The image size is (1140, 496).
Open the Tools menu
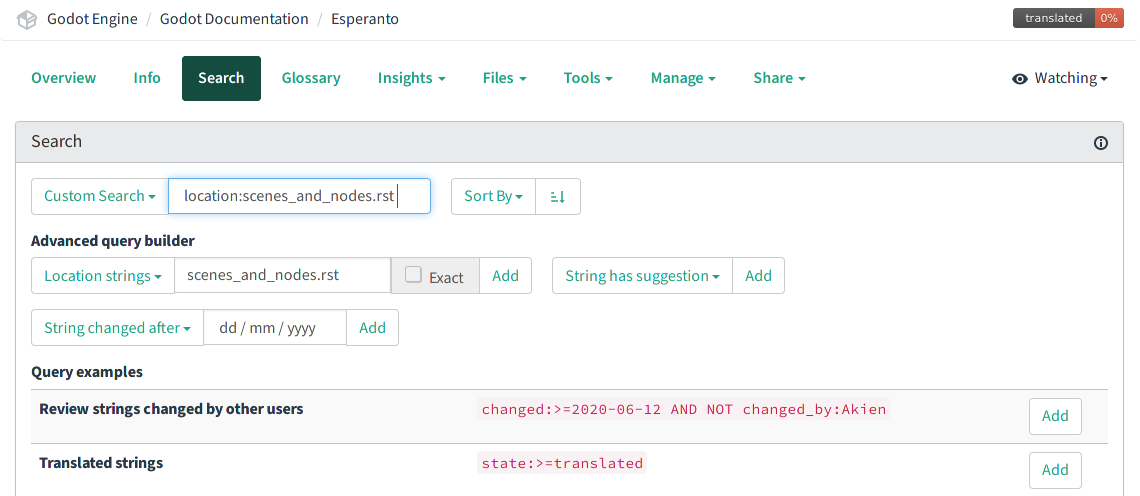588,78
